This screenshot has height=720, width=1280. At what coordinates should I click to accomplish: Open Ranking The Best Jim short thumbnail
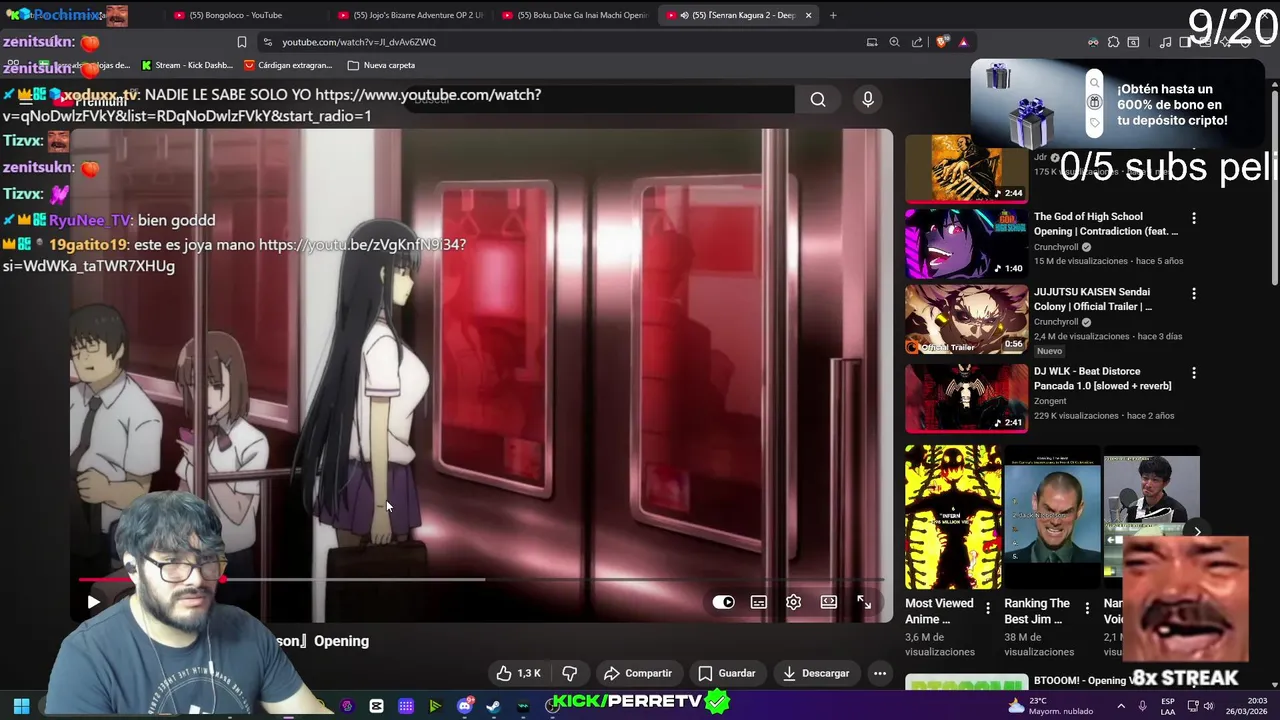point(1052,517)
